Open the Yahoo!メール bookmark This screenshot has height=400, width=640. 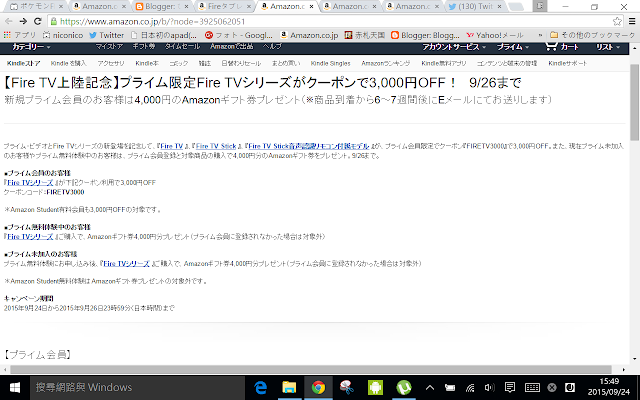495,35
